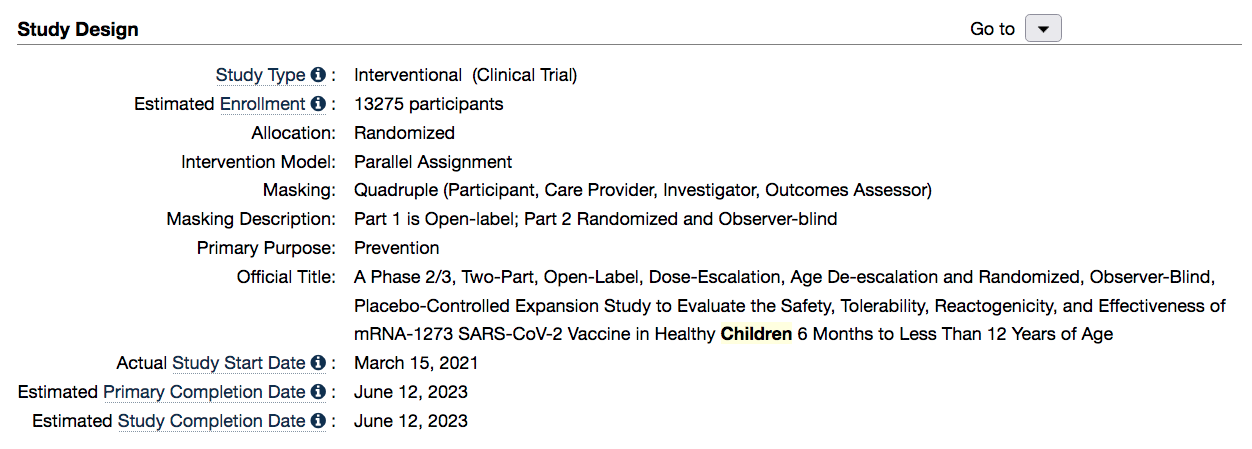Viewport: 1252px width, 449px height.
Task: Show info for Primary Completion Date icon
Action: point(318,392)
